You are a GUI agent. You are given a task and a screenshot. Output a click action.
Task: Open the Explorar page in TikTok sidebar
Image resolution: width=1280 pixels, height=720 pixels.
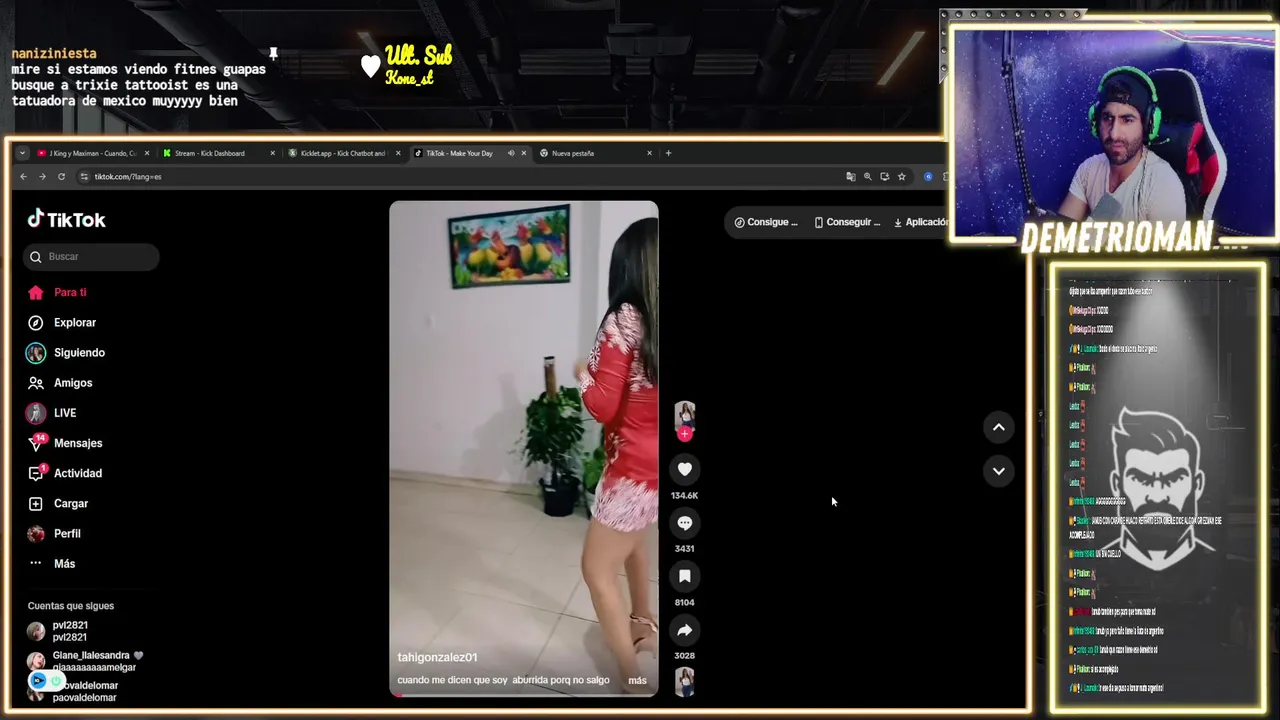pyautogui.click(x=74, y=322)
